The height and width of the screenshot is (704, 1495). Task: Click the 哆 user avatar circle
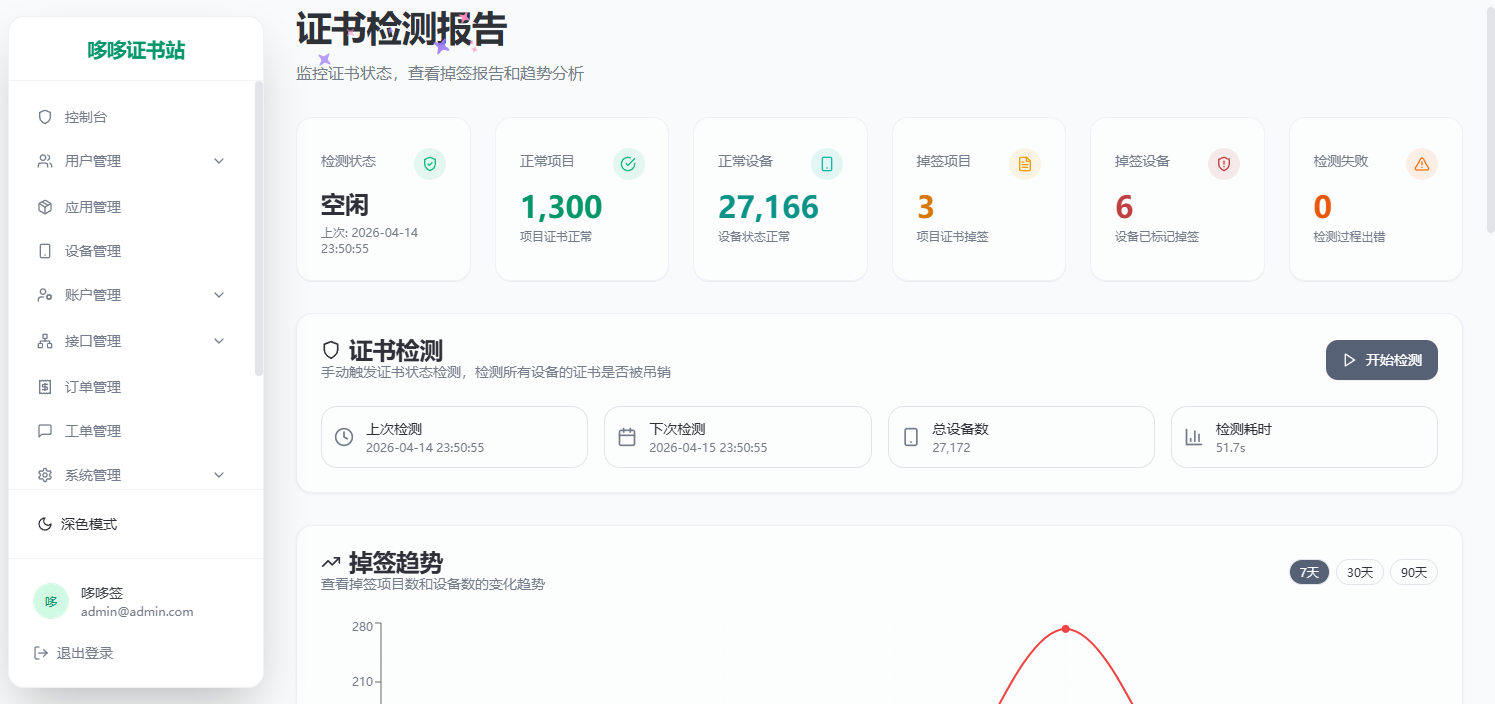click(51, 602)
